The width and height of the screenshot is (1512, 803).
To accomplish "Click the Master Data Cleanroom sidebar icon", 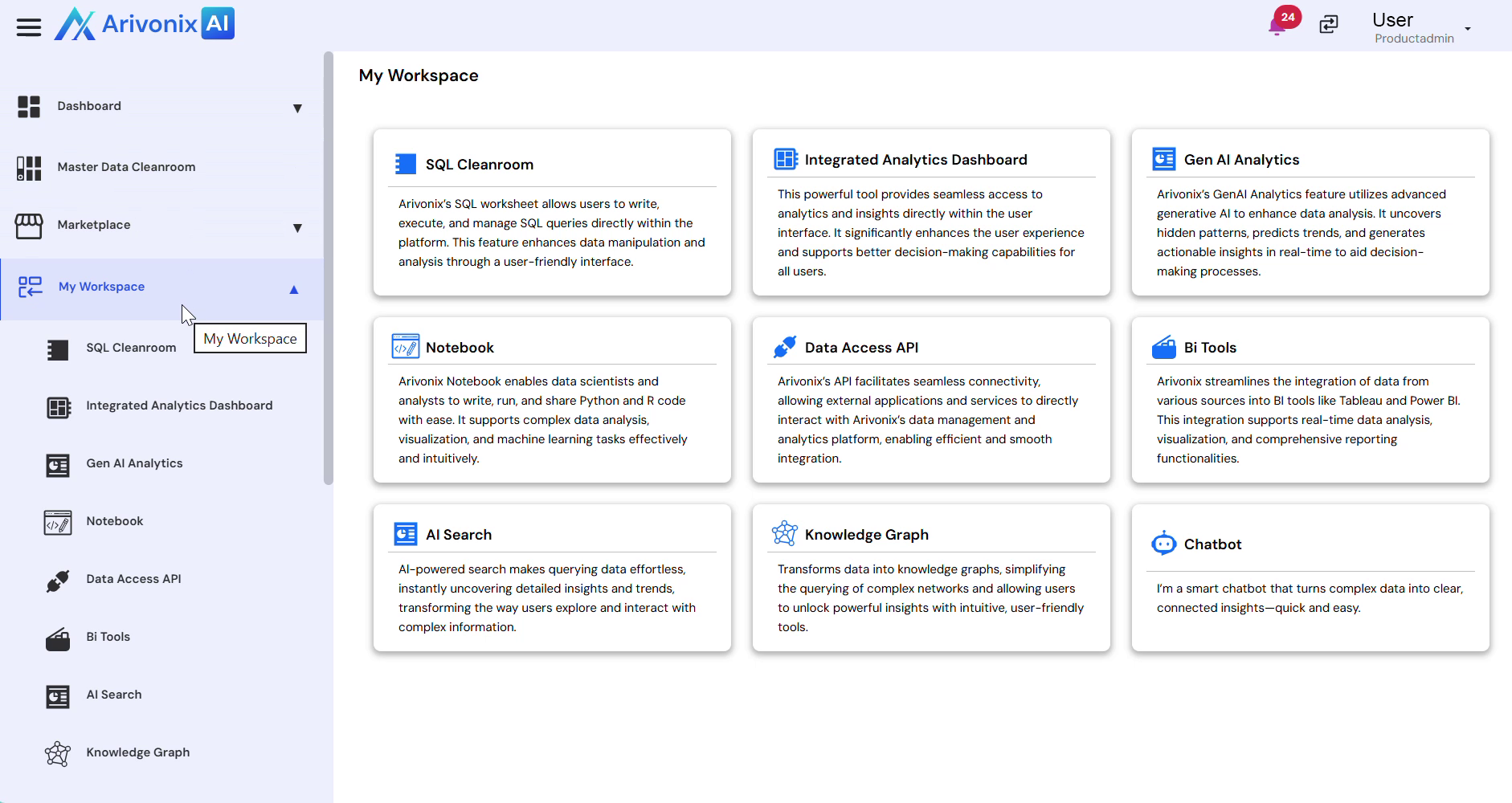I will tap(29, 168).
